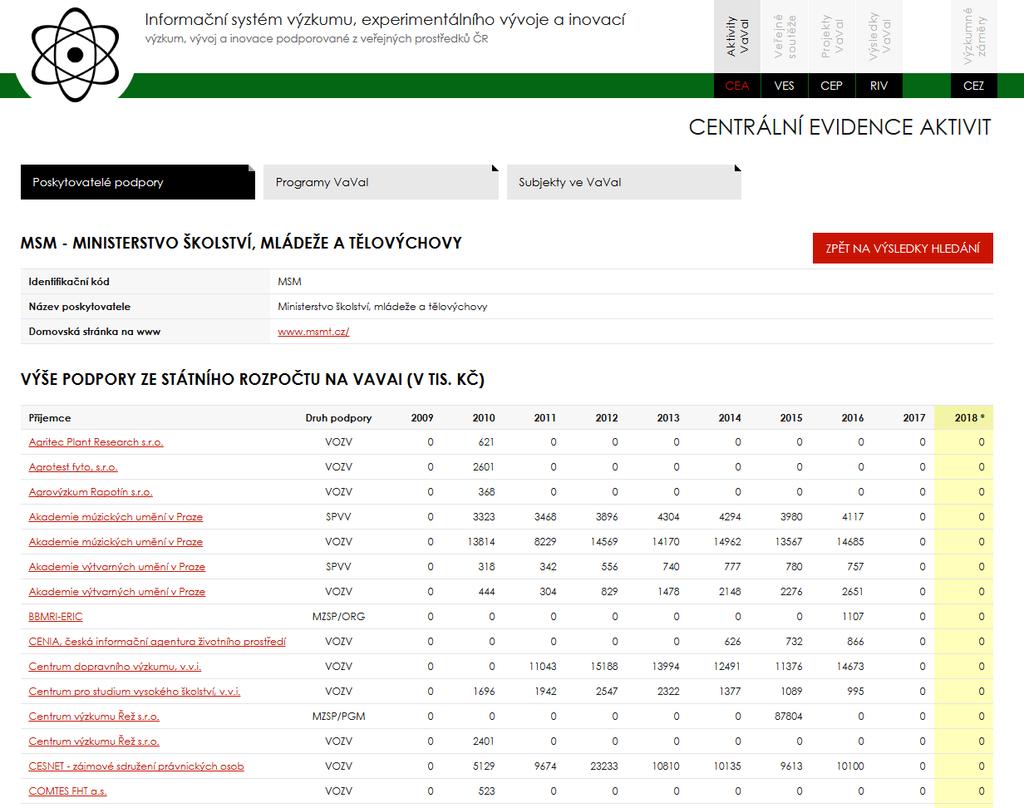Click the Příjemce column header
The height and width of the screenshot is (808, 1024).
point(50,418)
